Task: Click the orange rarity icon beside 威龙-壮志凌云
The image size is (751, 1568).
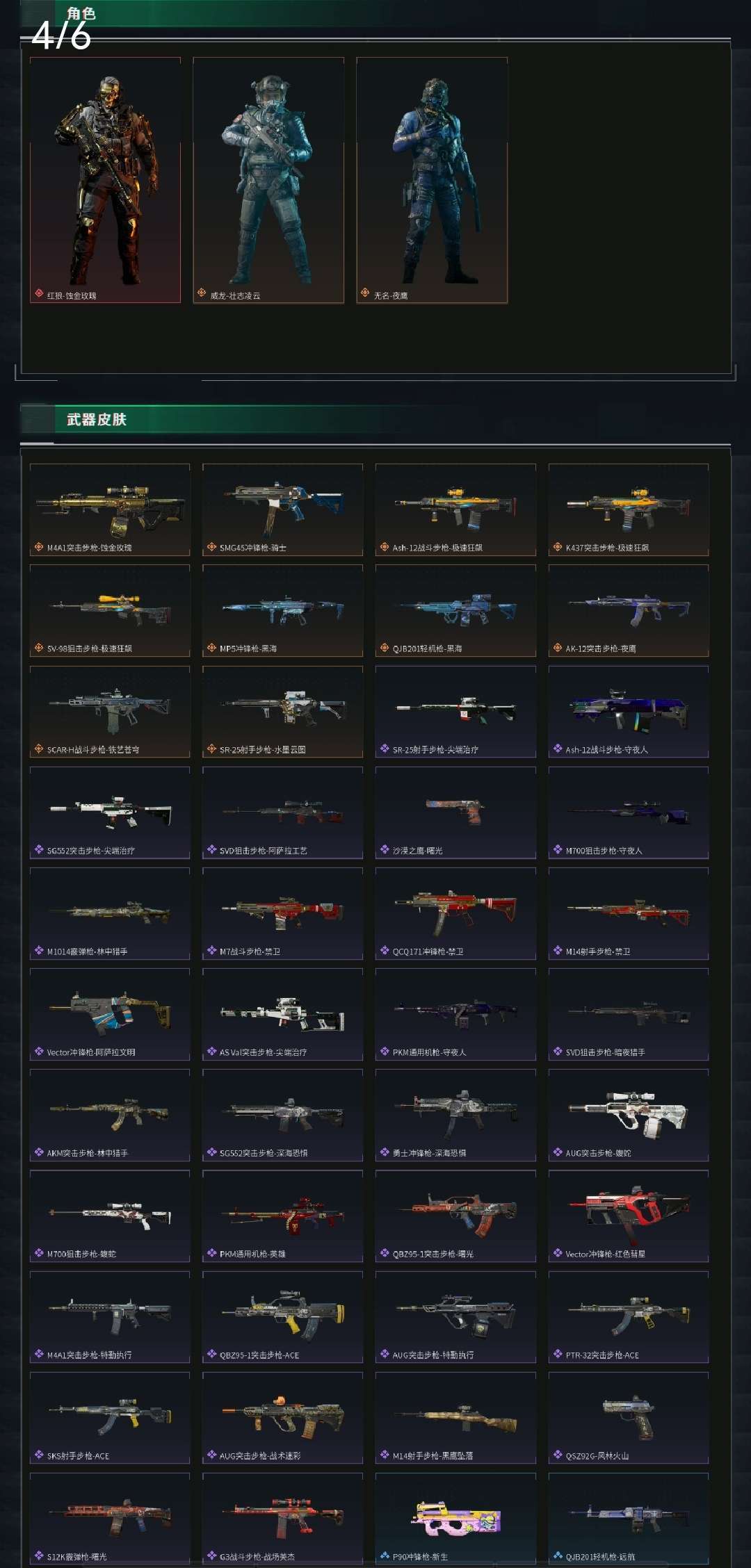Action: pyautogui.click(x=202, y=294)
